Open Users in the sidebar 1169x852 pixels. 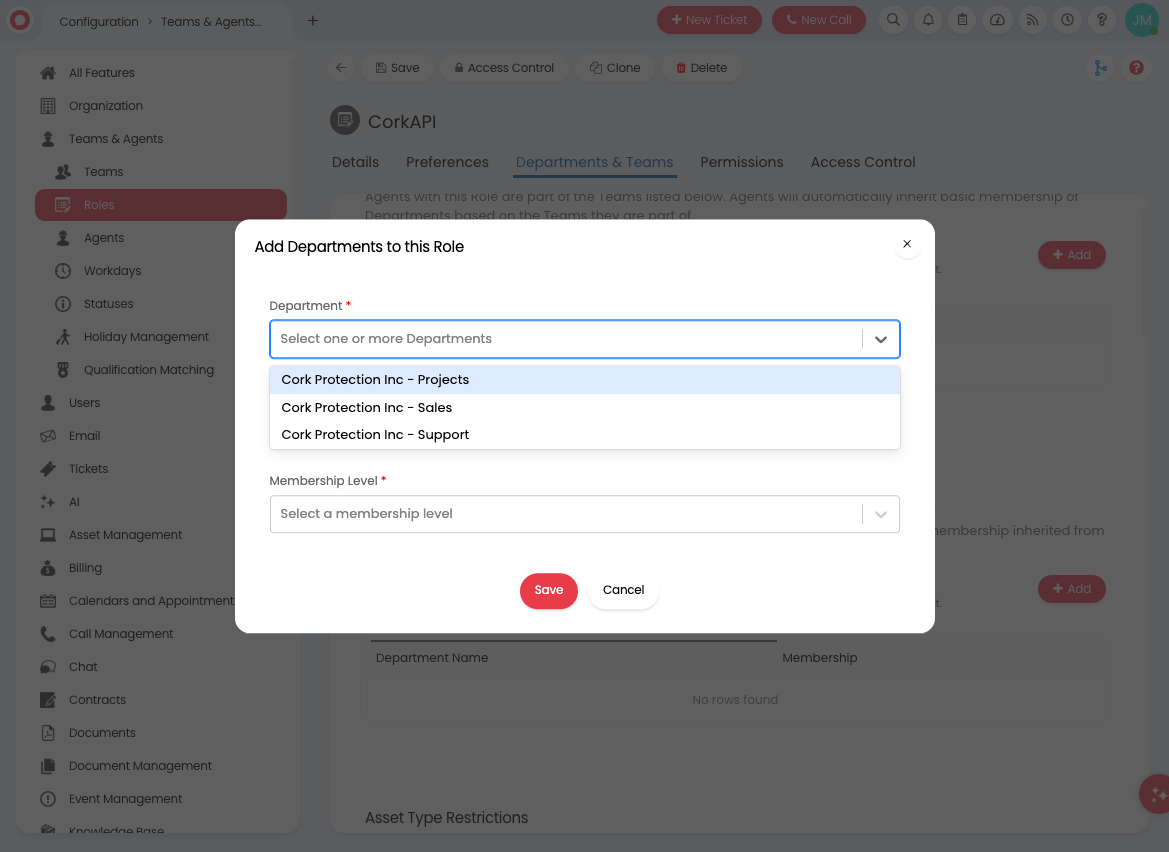[x=84, y=403]
